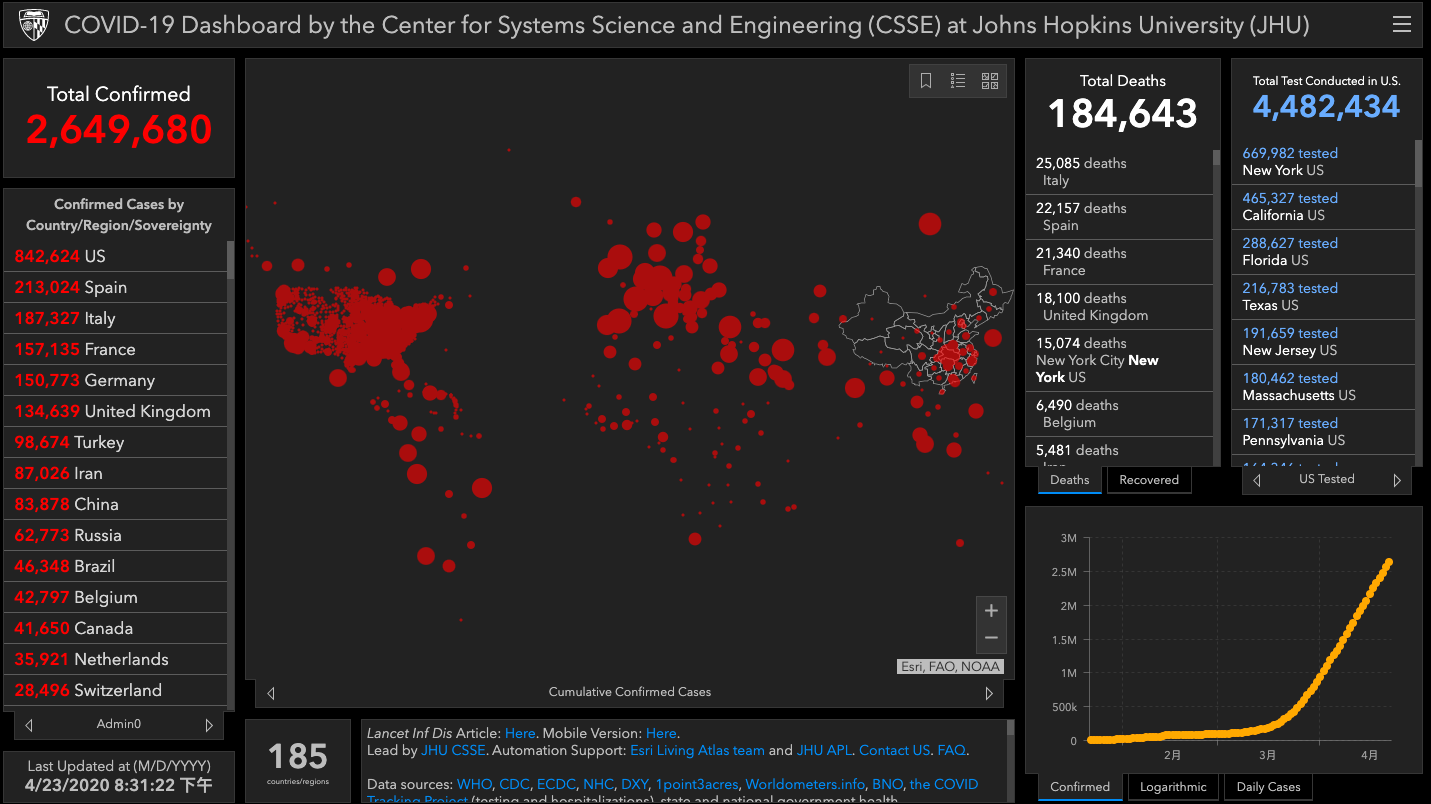This screenshot has height=804, width=1431.
Task: Zoom out on the map with minus button
Action: click(x=991, y=638)
